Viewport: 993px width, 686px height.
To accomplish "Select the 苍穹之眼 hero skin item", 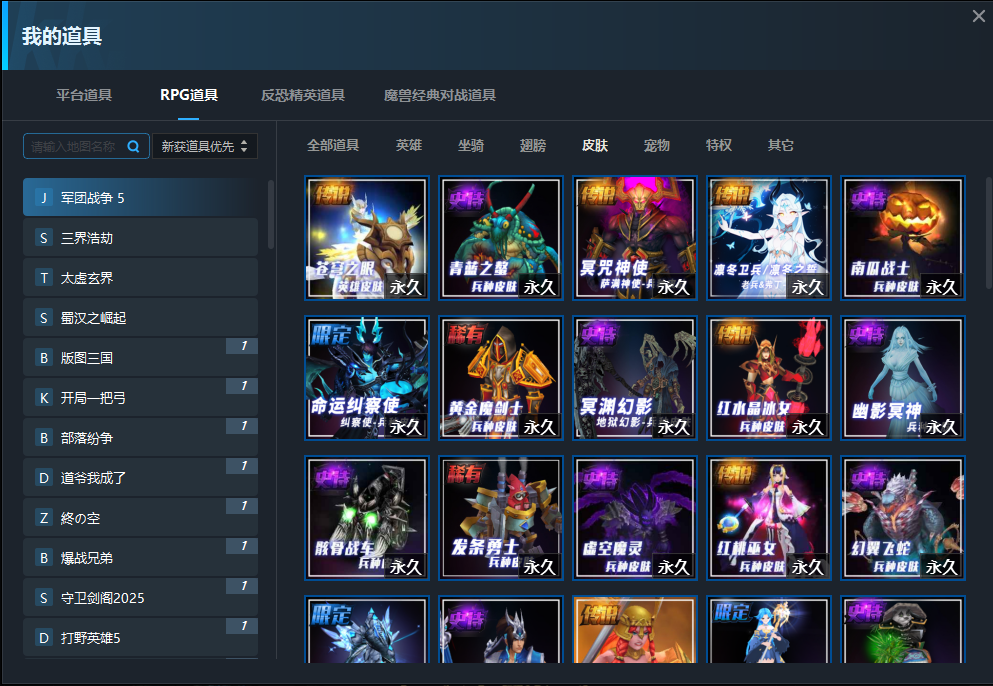I will click(x=367, y=238).
